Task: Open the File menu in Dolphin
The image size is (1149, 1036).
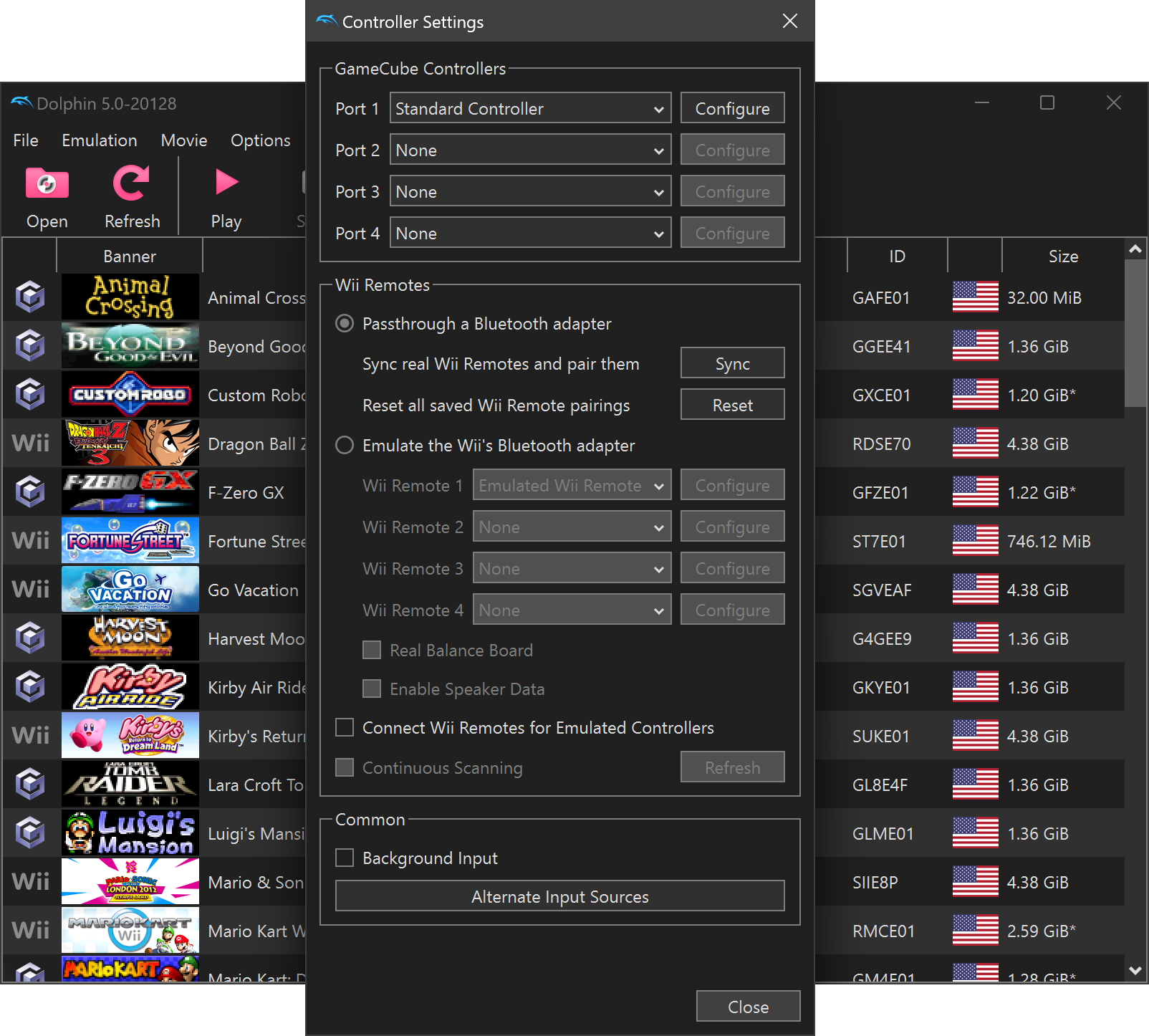Action: click(26, 140)
